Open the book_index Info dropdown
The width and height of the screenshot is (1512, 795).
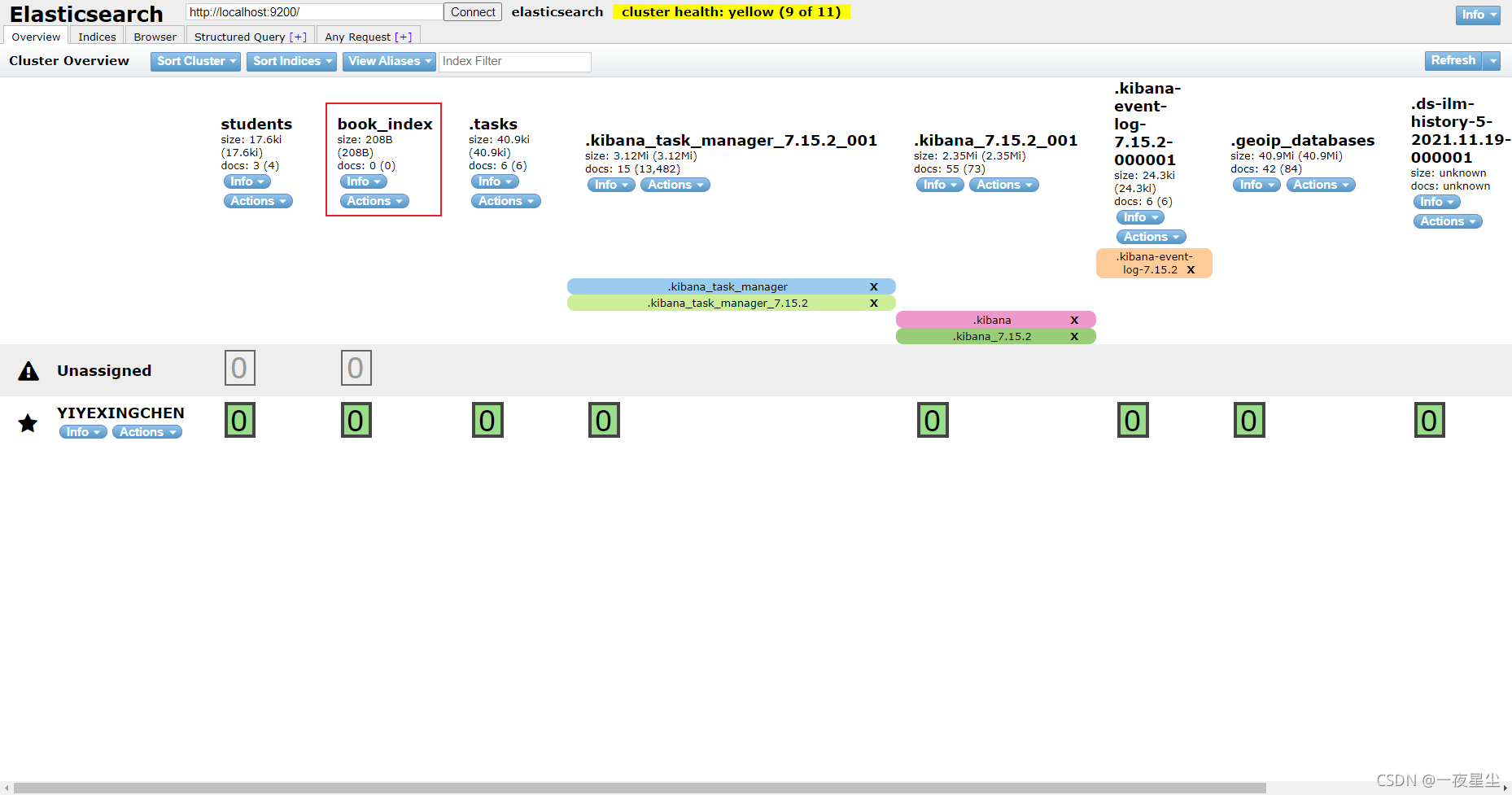363,181
